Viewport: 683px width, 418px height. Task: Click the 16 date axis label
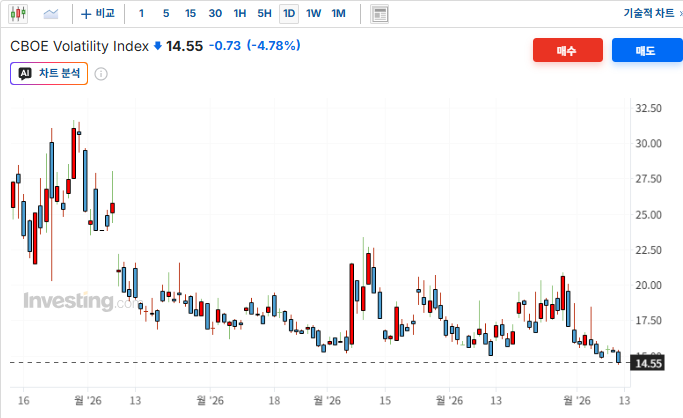(24, 400)
